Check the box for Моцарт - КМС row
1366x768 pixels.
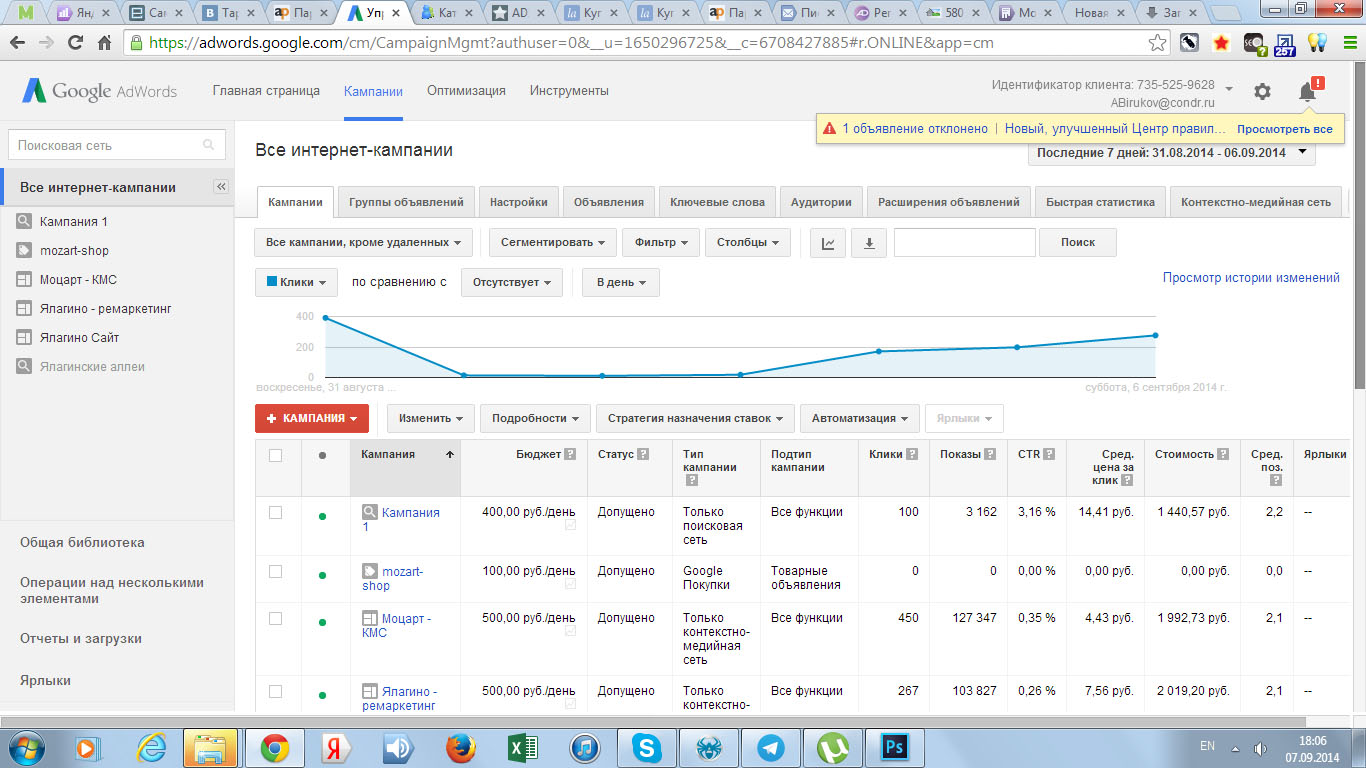coord(276,618)
